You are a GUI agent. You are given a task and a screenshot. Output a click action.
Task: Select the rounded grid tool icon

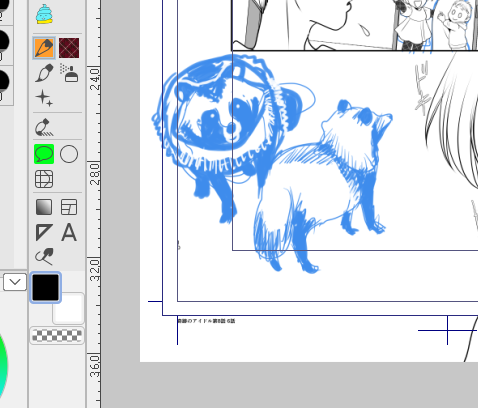pos(44,179)
